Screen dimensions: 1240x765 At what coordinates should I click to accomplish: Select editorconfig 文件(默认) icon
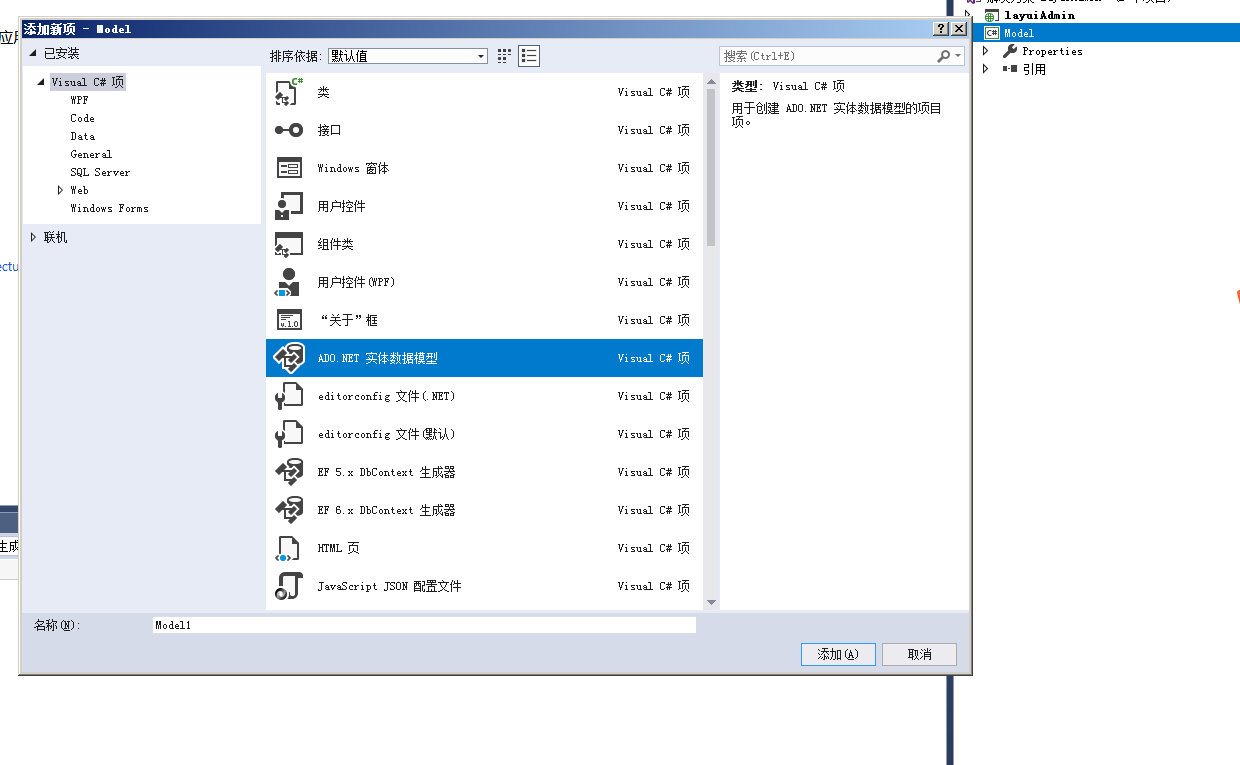tap(288, 434)
